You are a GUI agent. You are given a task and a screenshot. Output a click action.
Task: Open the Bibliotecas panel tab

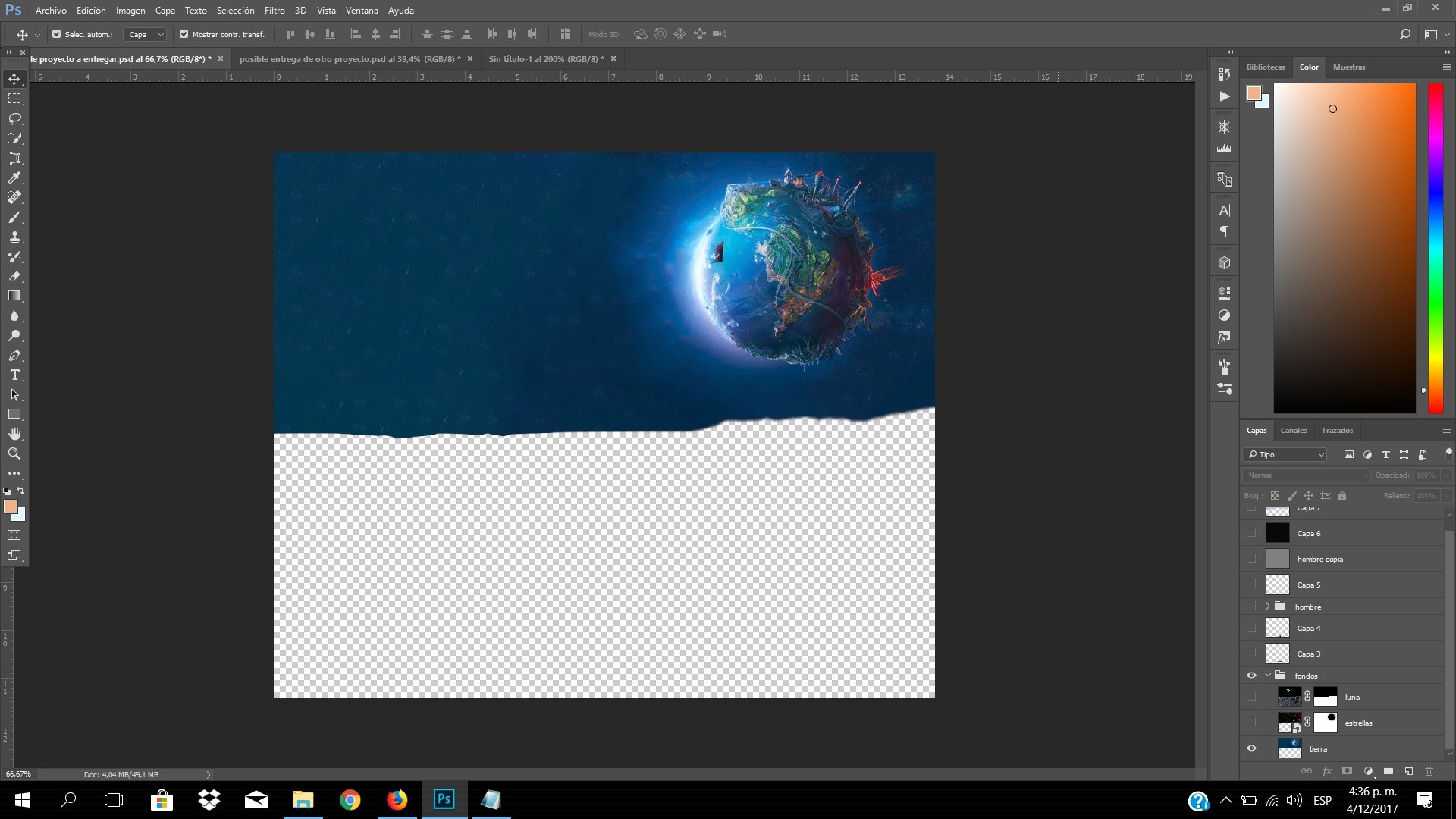pos(1266,67)
